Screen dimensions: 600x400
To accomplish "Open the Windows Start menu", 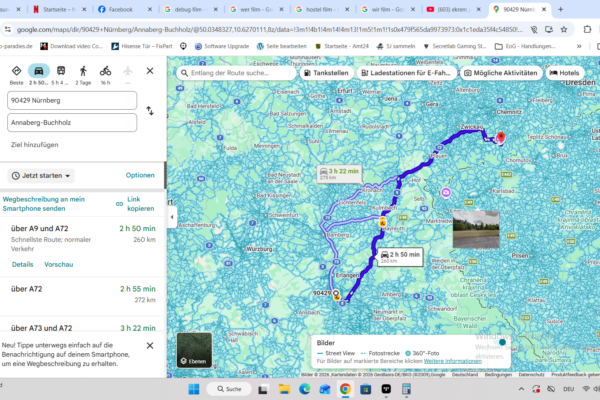I will [x=194, y=389].
